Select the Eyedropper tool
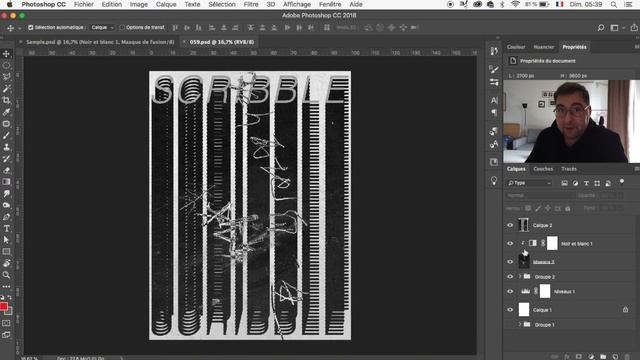640x360 pixels. pyautogui.click(x=7, y=112)
